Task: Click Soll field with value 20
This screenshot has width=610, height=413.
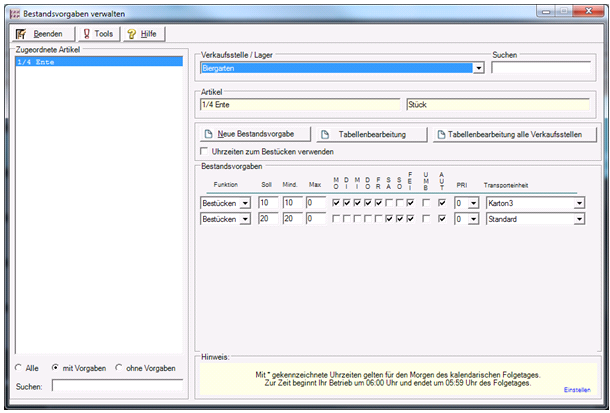Action: 268,219
